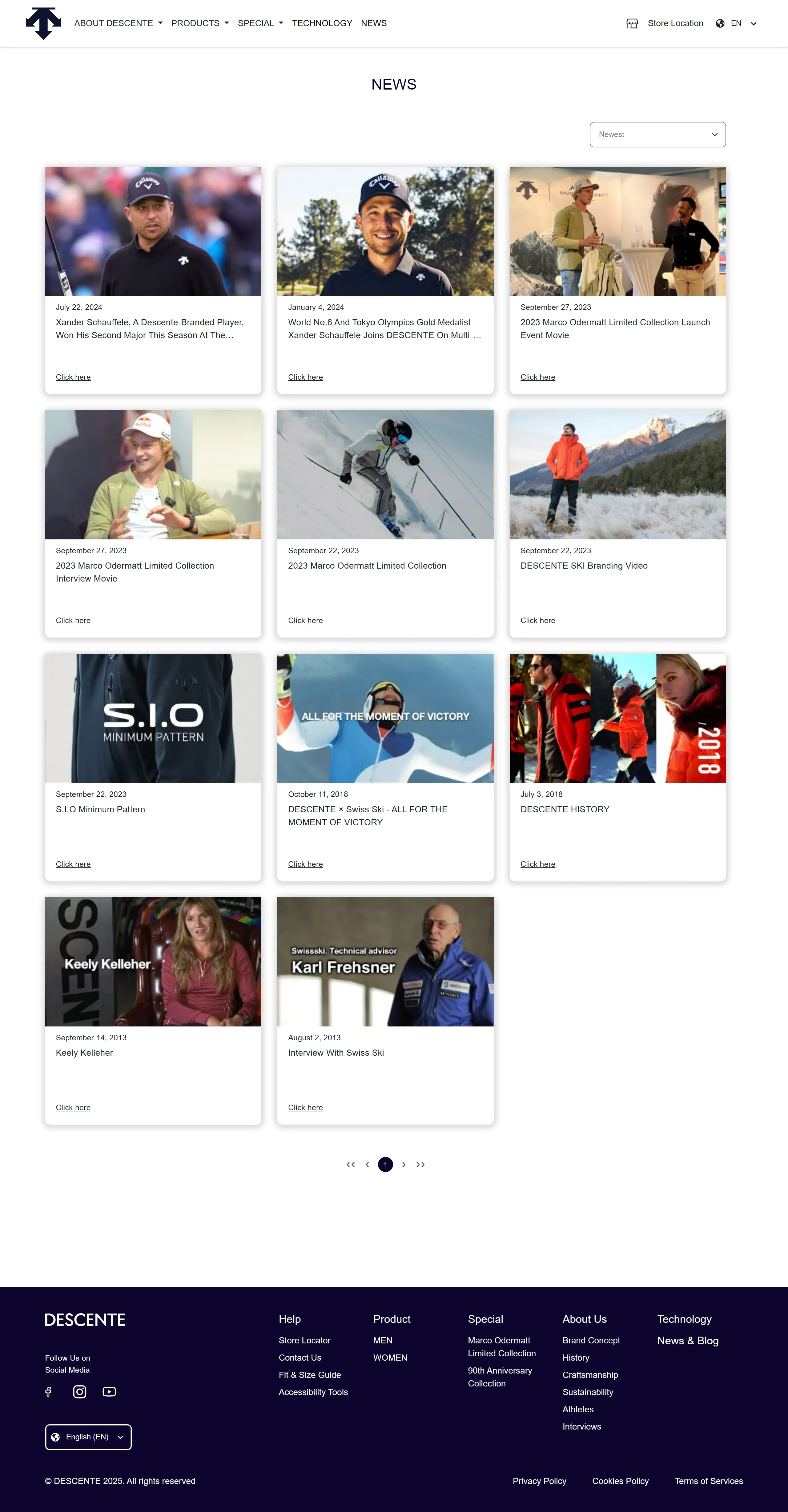The width and height of the screenshot is (788, 1512).
Task: Open English (EN) language selector in footer
Action: click(x=88, y=1437)
